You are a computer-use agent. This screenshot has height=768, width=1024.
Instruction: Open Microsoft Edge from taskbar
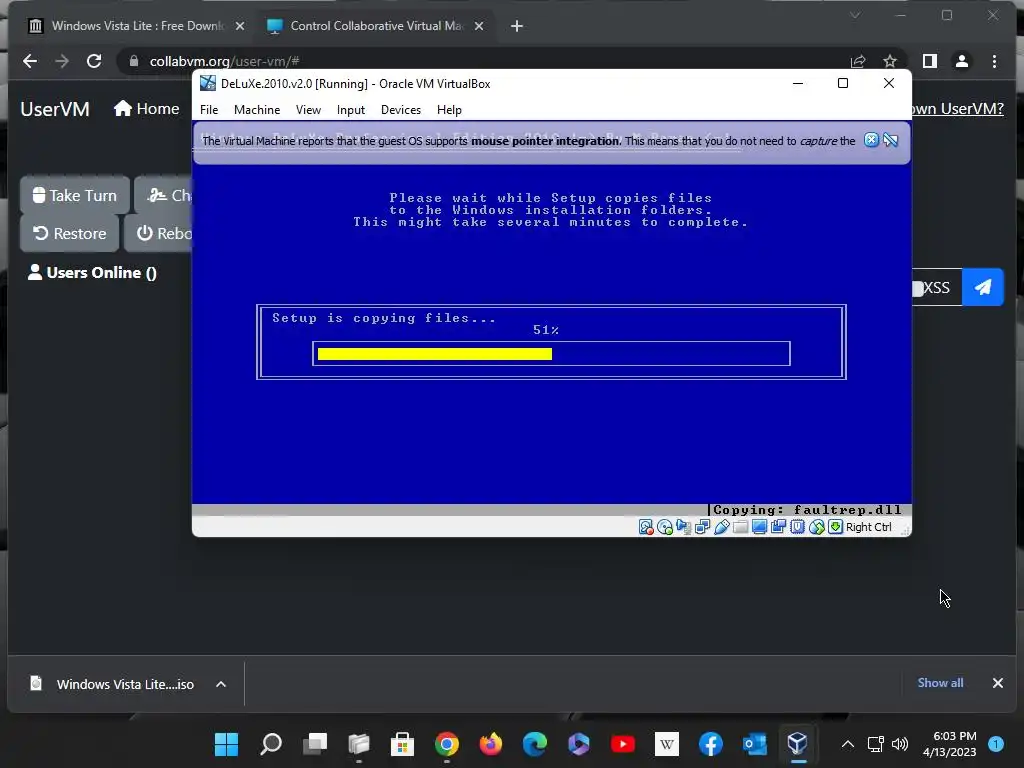[x=534, y=744]
